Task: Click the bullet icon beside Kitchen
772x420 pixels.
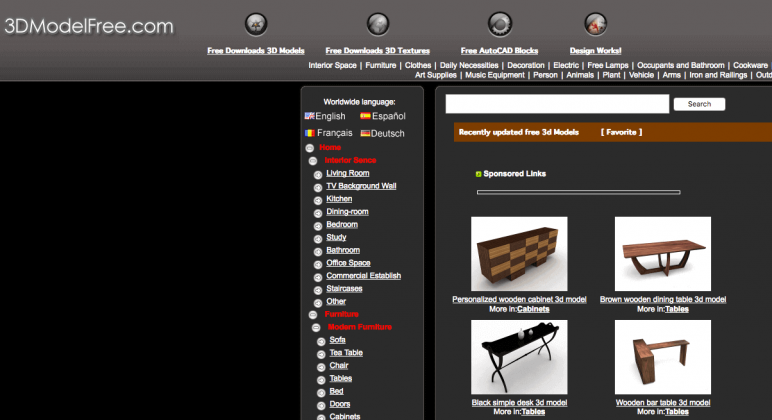Action: tap(318, 200)
